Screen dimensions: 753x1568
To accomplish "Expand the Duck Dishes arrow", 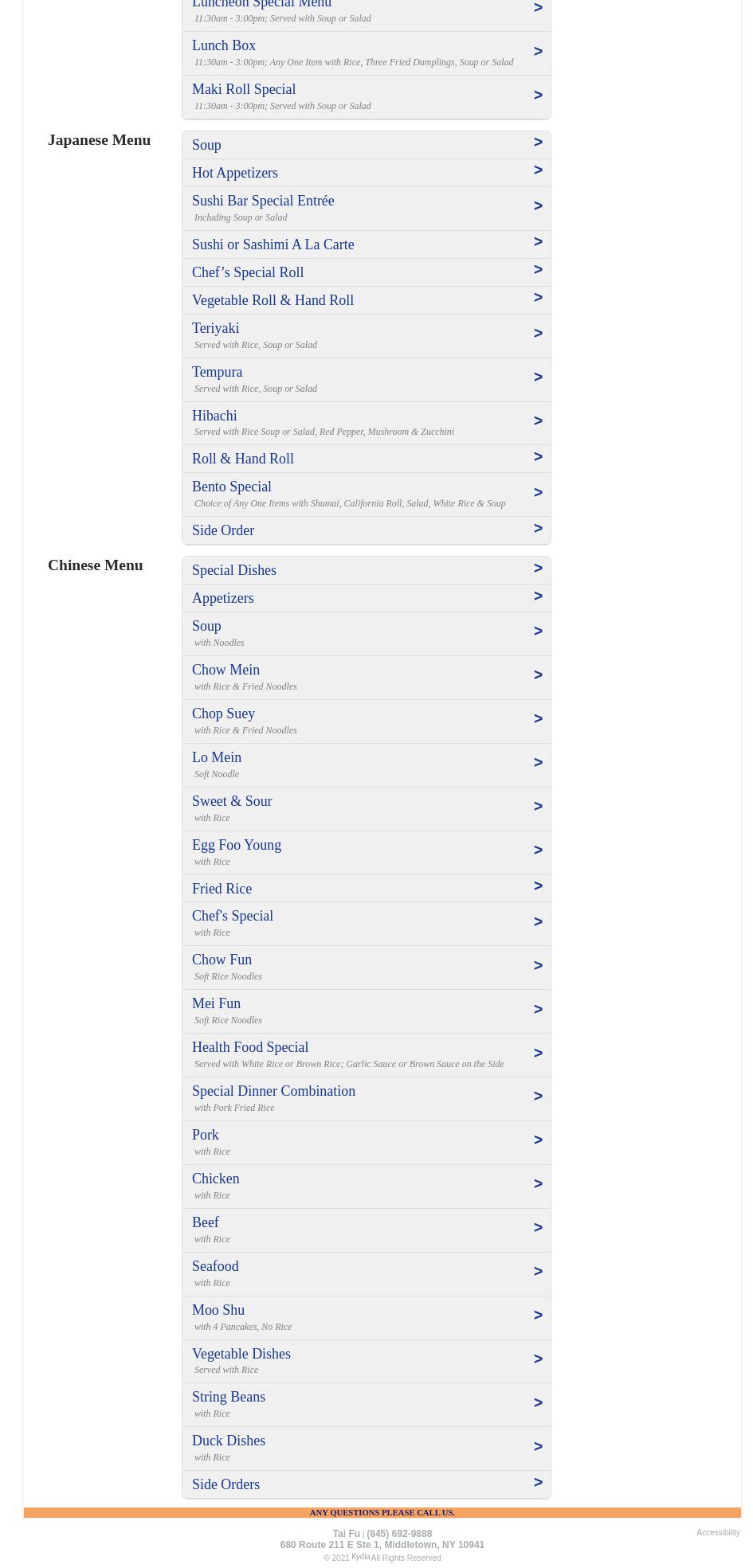I will tap(538, 1447).
